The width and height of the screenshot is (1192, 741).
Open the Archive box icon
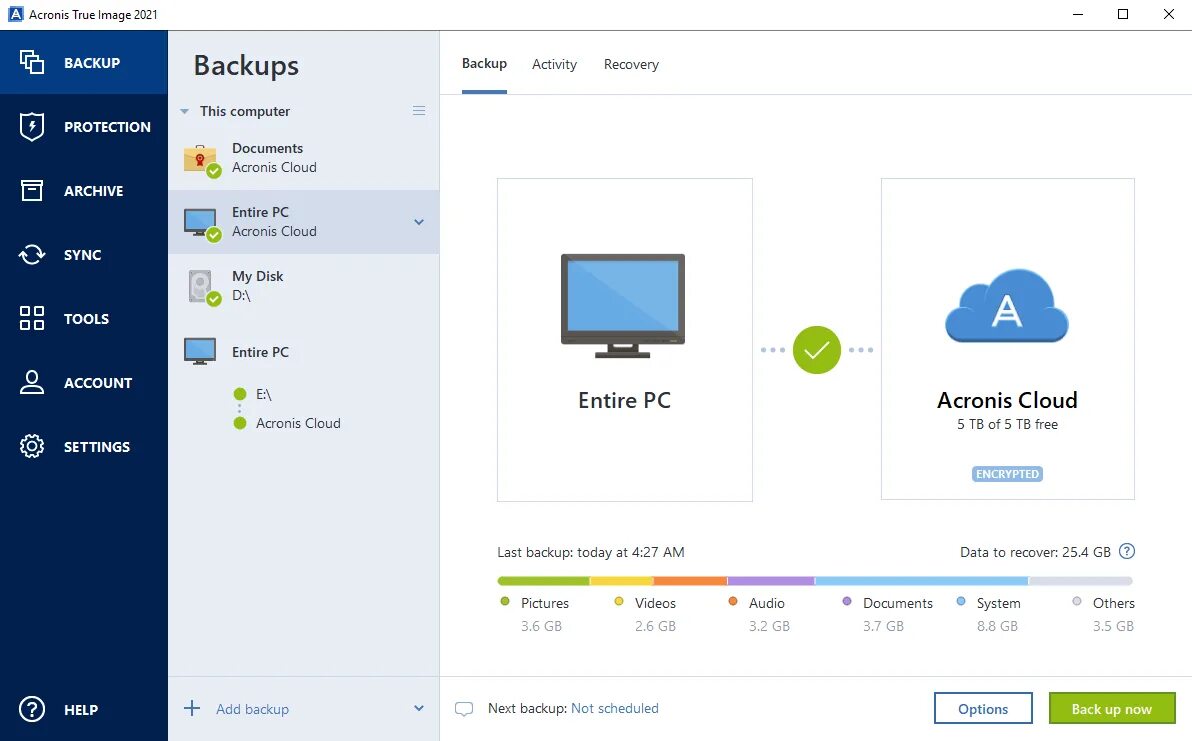click(x=32, y=190)
